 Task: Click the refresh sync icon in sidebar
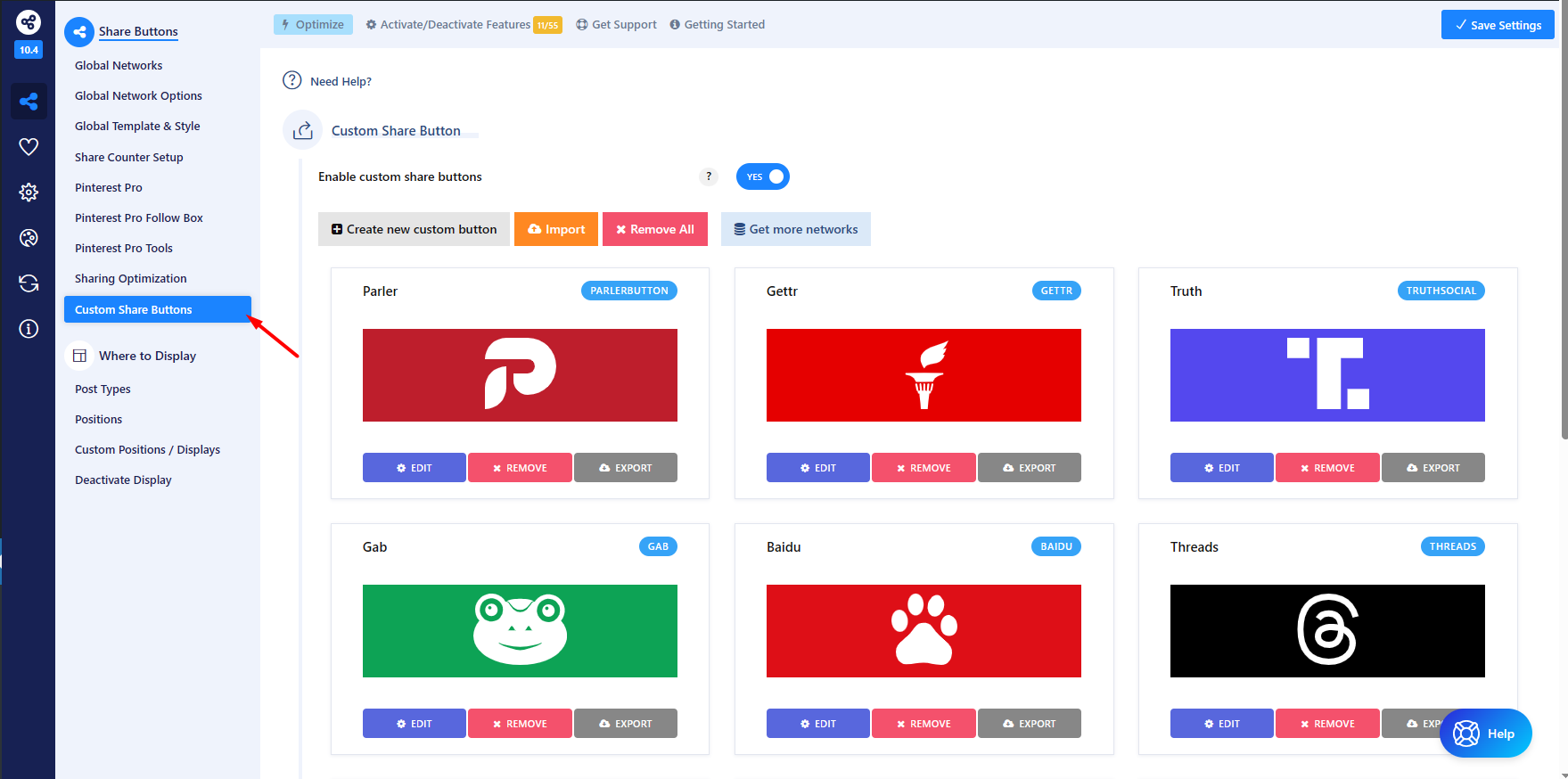coord(29,283)
